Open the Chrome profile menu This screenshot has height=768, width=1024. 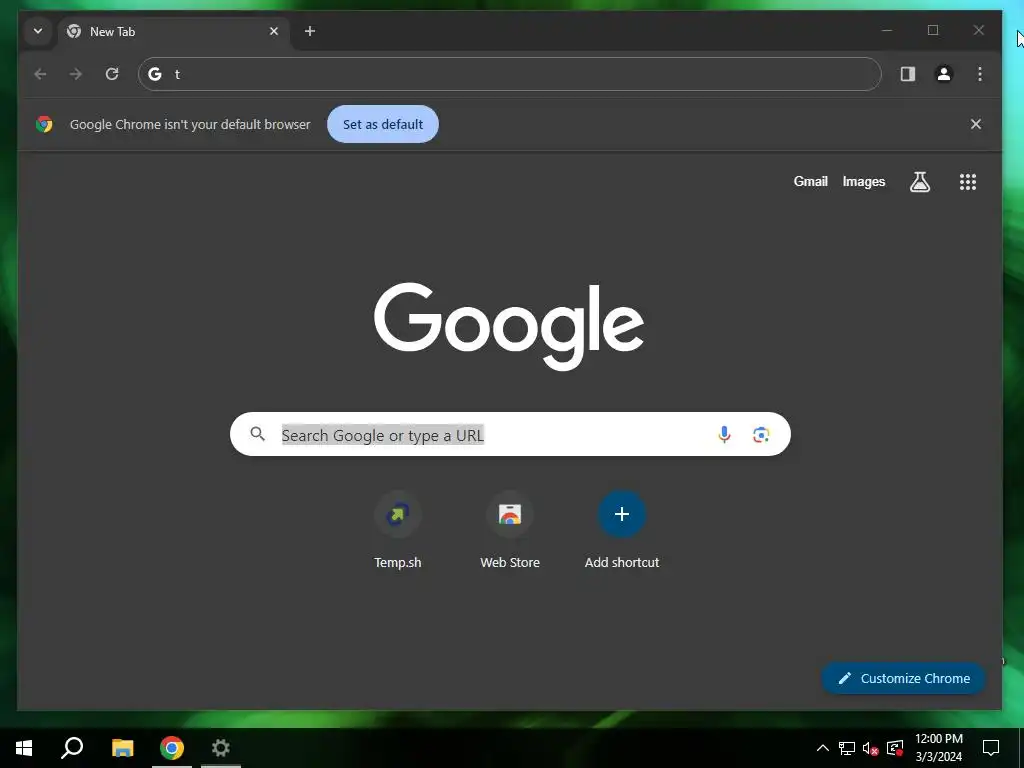click(x=944, y=74)
